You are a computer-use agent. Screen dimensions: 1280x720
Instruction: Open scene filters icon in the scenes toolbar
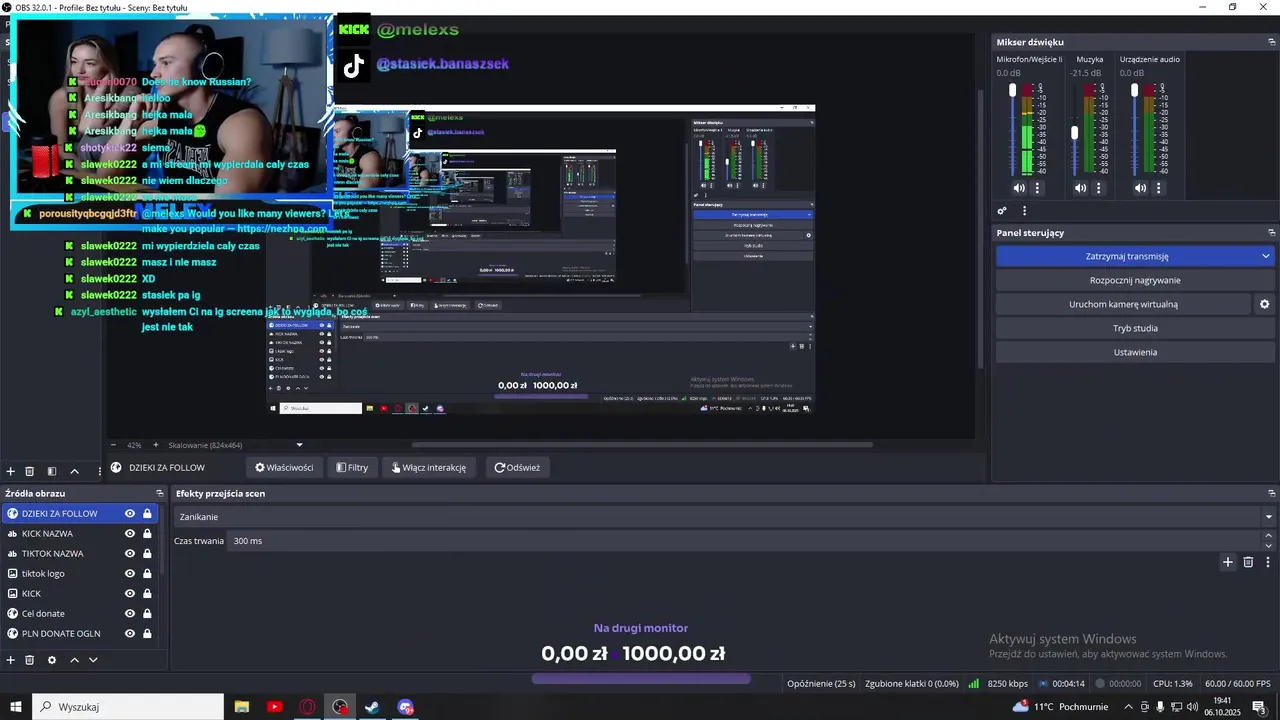click(50, 471)
